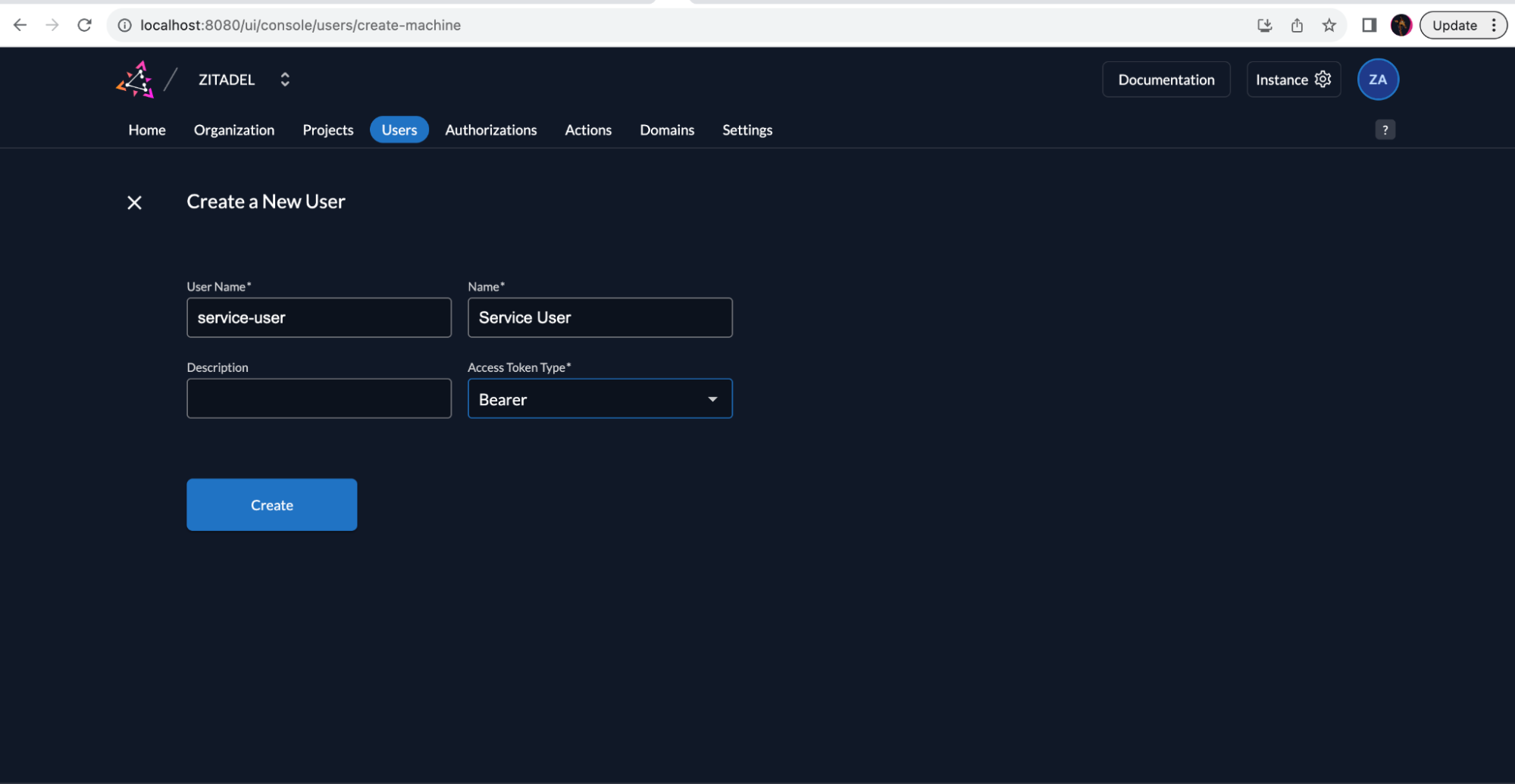Open the help question mark icon
1515x784 pixels.
coord(1385,130)
